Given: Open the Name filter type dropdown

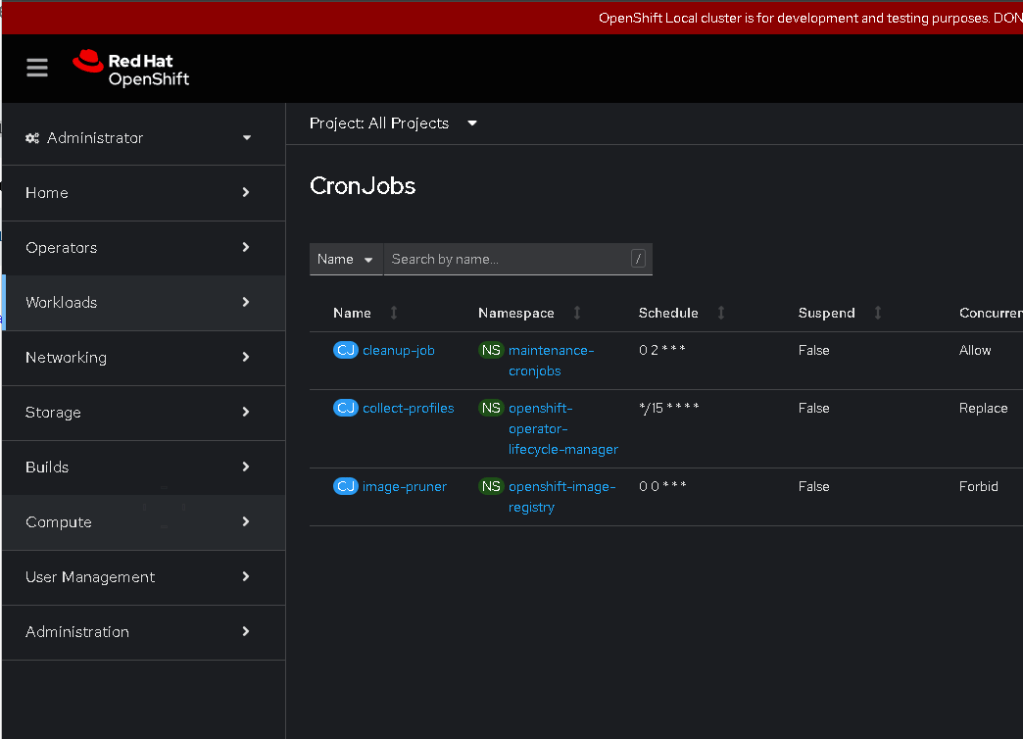Looking at the screenshot, I should tap(346, 260).
